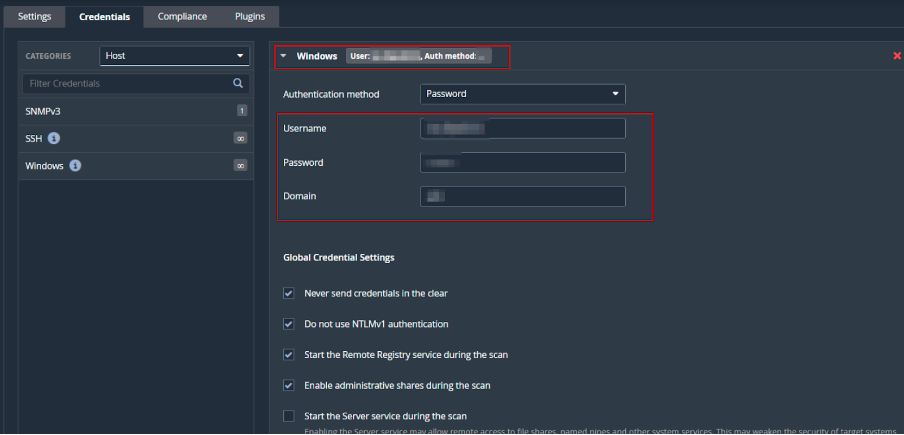This screenshot has height=435, width=904.
Task: Click the info icon next to SSH
Action: [54, 138]
